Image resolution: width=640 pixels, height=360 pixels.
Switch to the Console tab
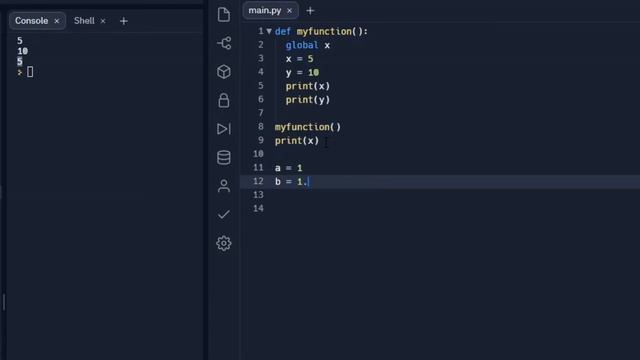point(31,21)
